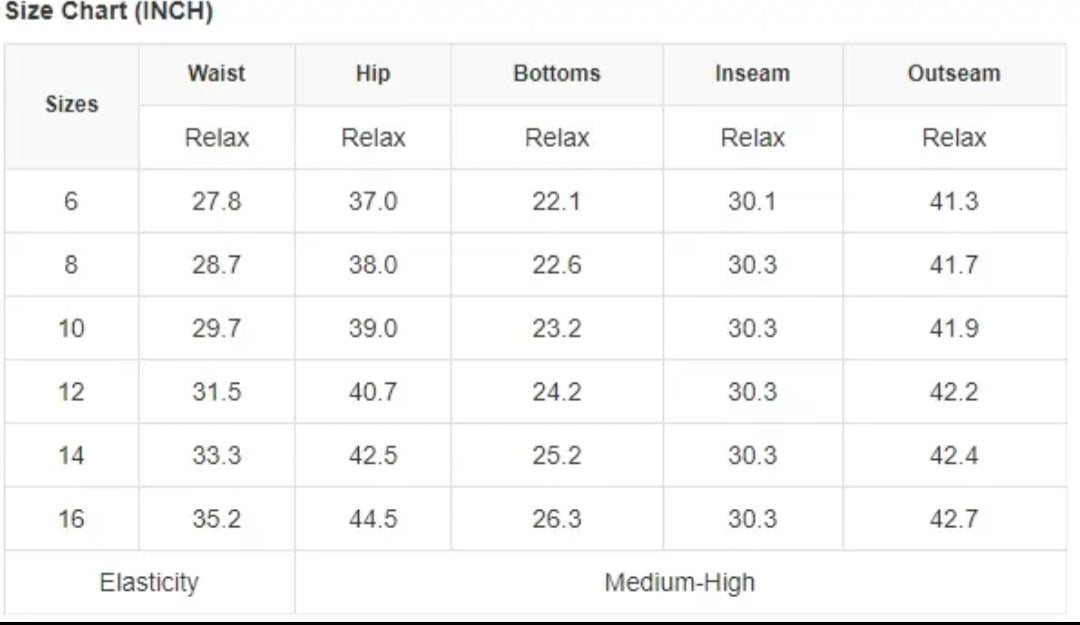Click waist value 27.8 for size 6
The width and height of the screenshot is (1080, 625).
click(216, 201)
